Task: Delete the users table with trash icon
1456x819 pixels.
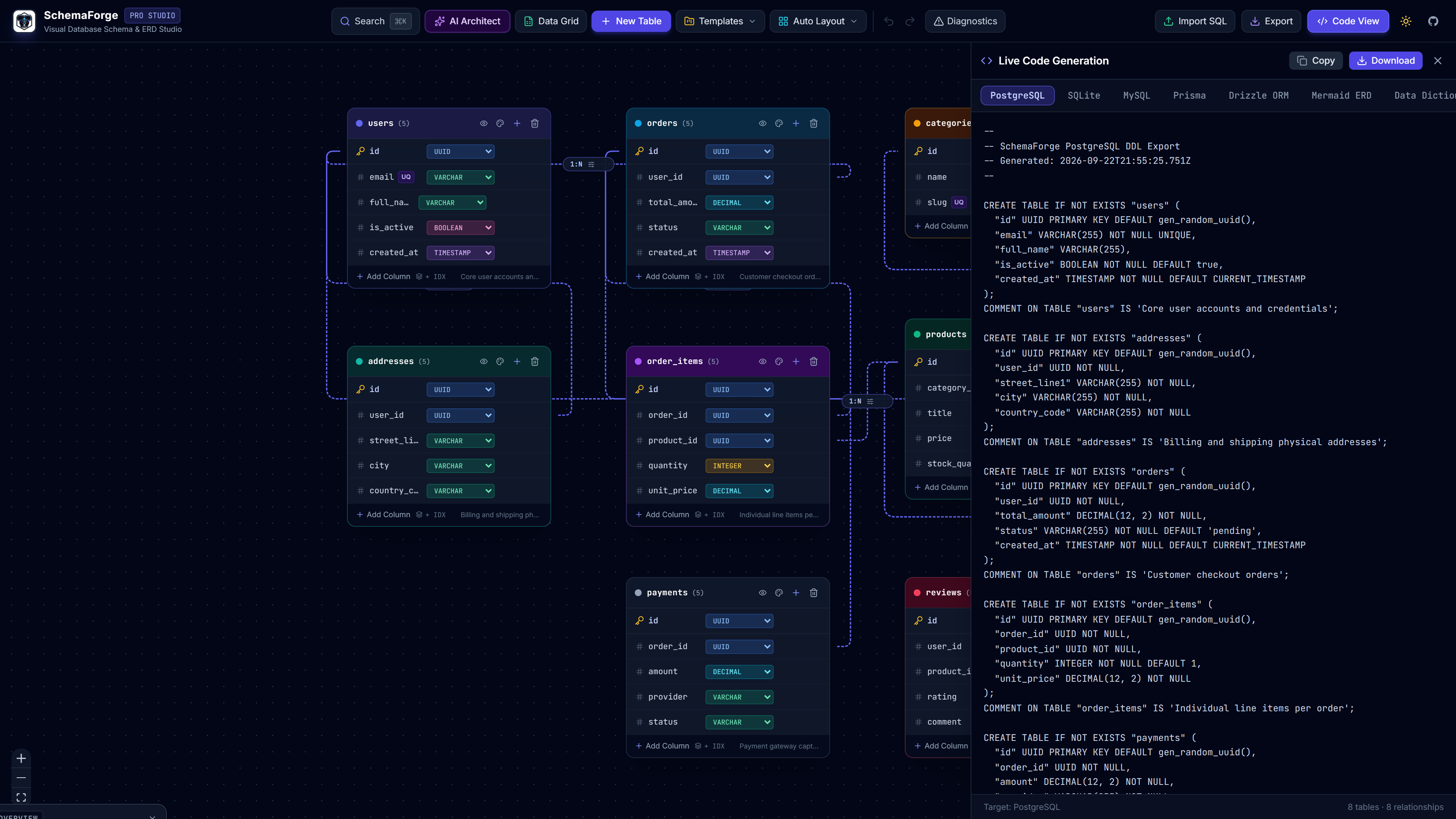Action: point(535,123)
